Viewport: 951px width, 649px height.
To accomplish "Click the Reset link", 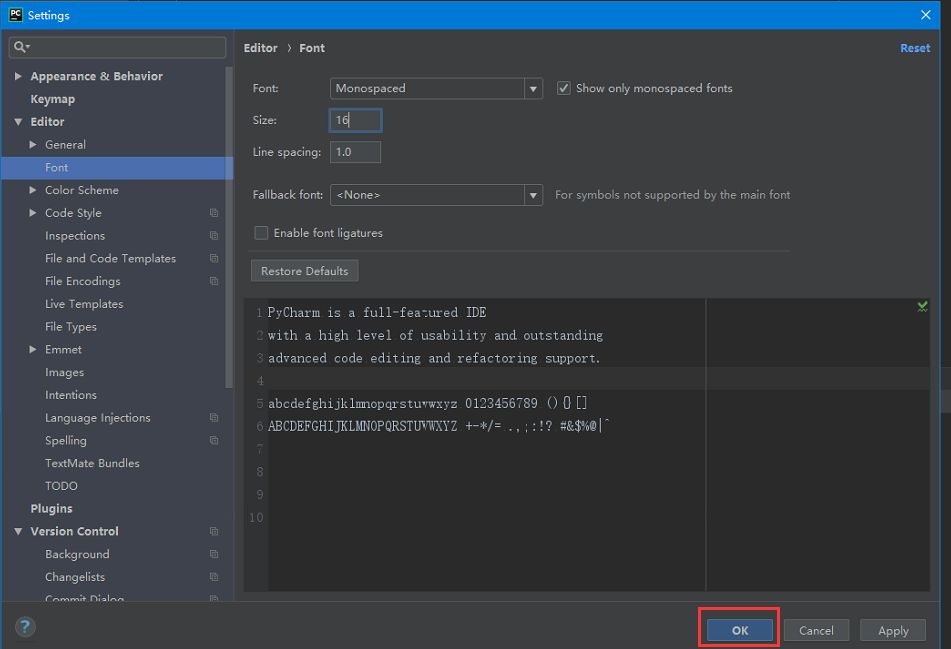I will 915,48.
